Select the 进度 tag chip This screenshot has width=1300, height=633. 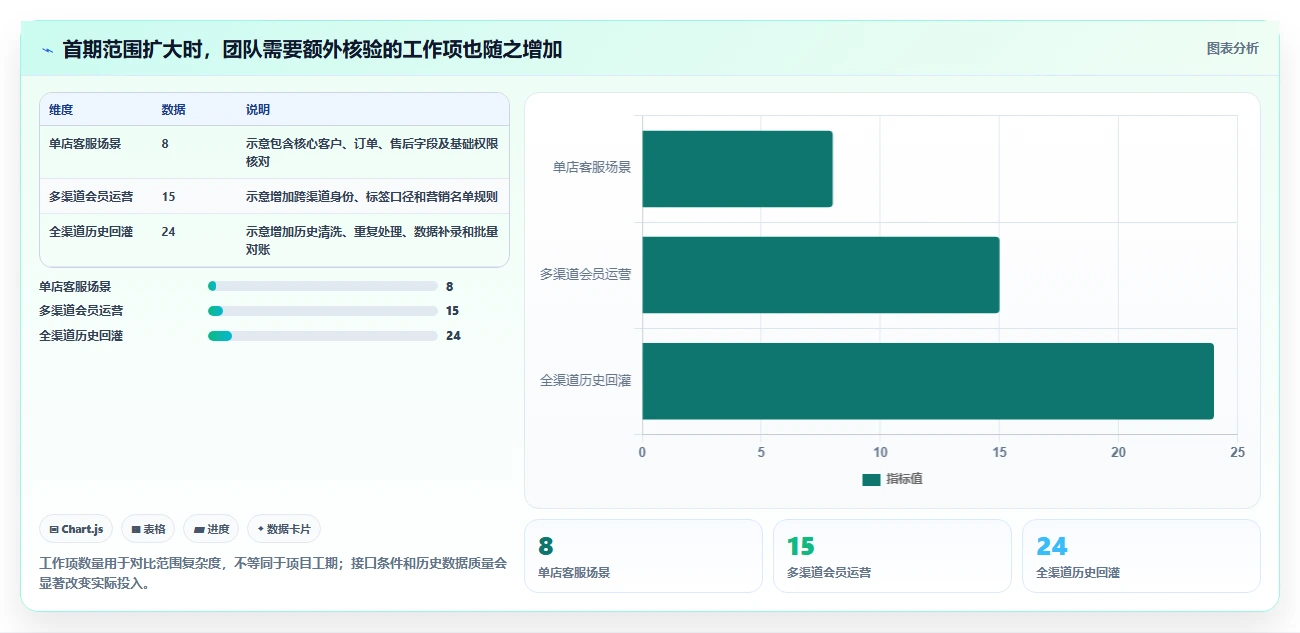point(211,529)
